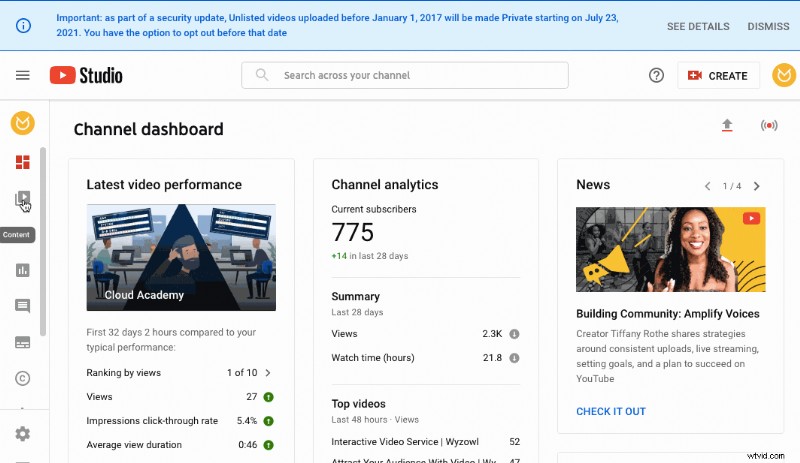
Task: Open the account avatar in top bar
Action: point(784,76)
